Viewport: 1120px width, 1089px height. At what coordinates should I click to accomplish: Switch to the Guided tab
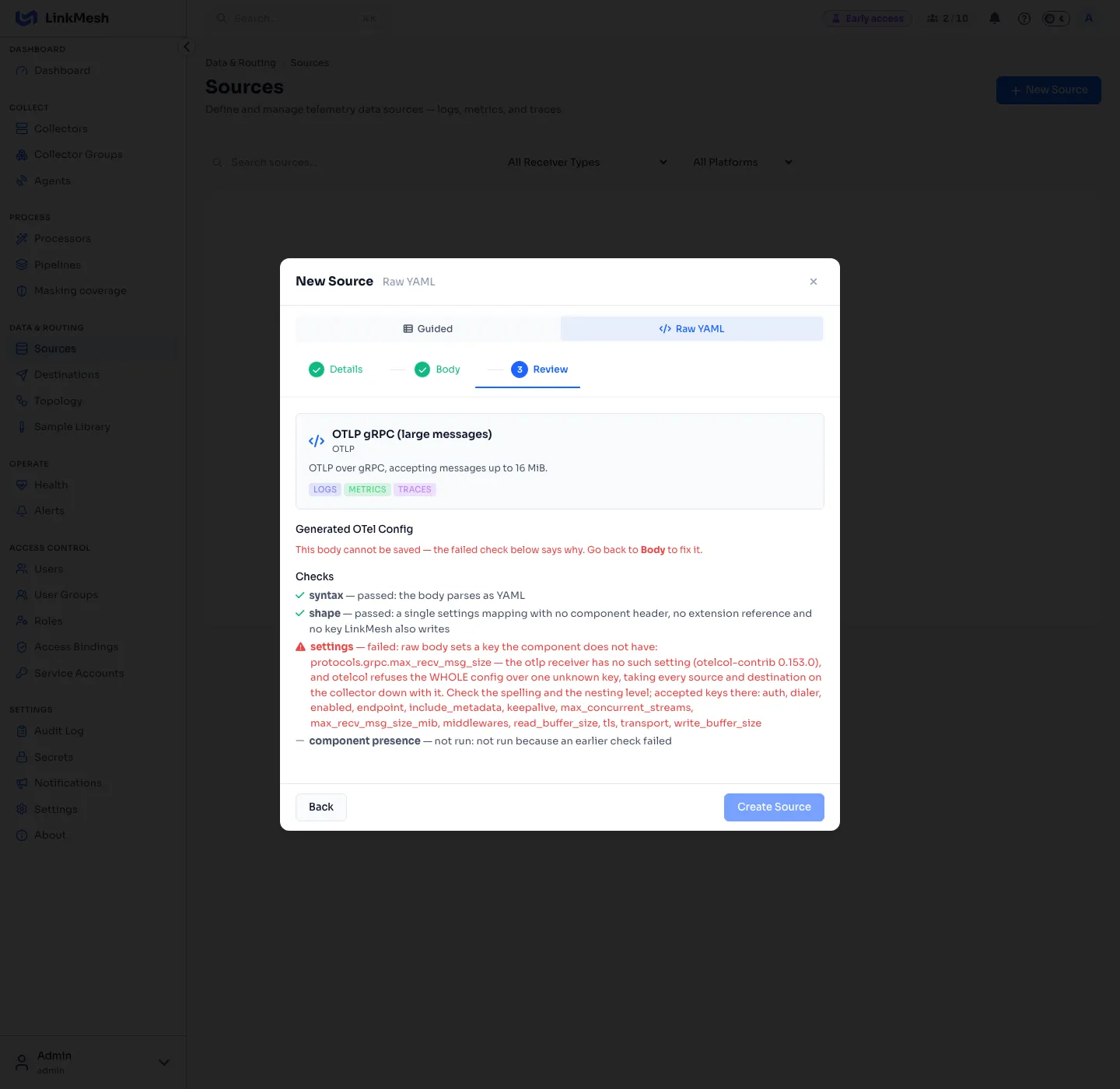(428, 329)
